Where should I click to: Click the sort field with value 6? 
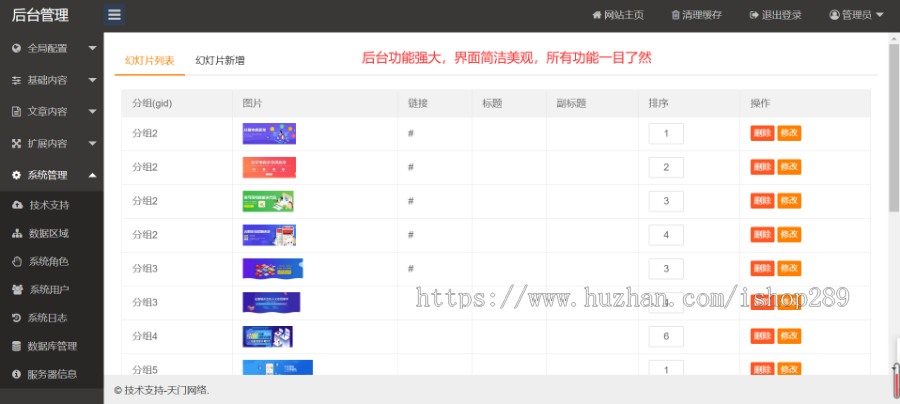pyautogui.click(x=666, y=337)
